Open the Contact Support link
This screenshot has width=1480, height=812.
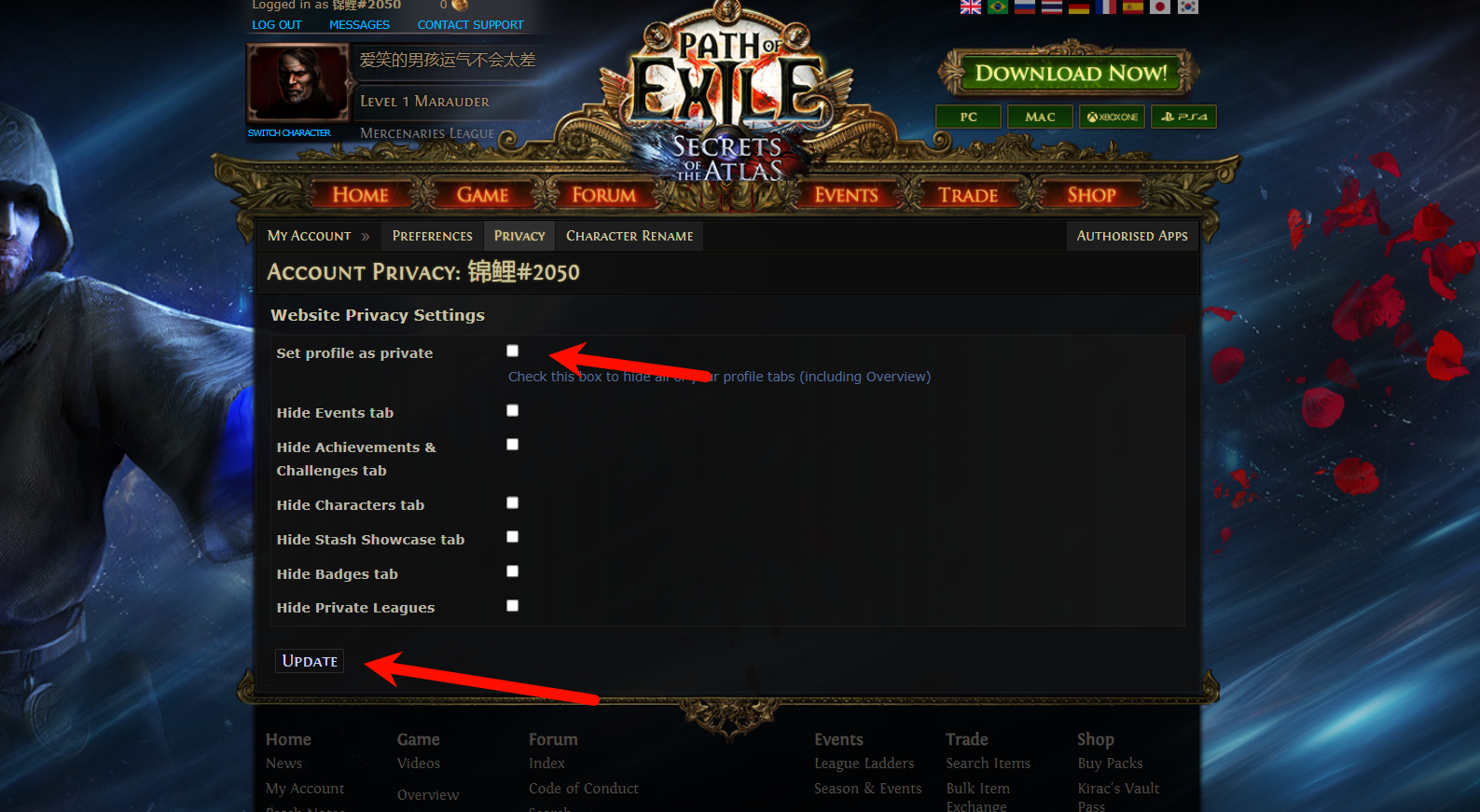tap(470, 25)
